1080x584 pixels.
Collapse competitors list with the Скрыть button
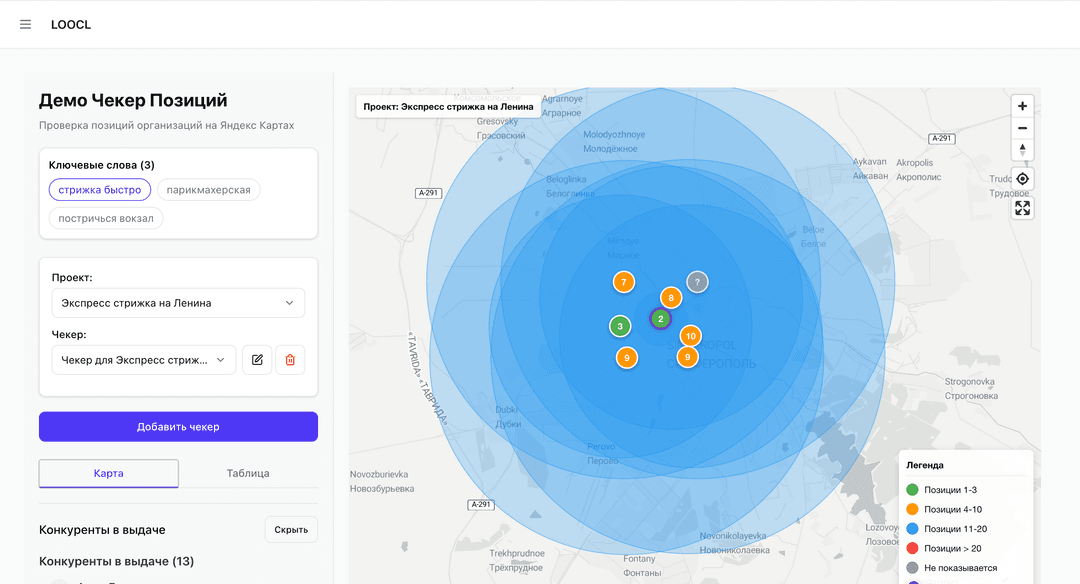click(x=291, y=530)
